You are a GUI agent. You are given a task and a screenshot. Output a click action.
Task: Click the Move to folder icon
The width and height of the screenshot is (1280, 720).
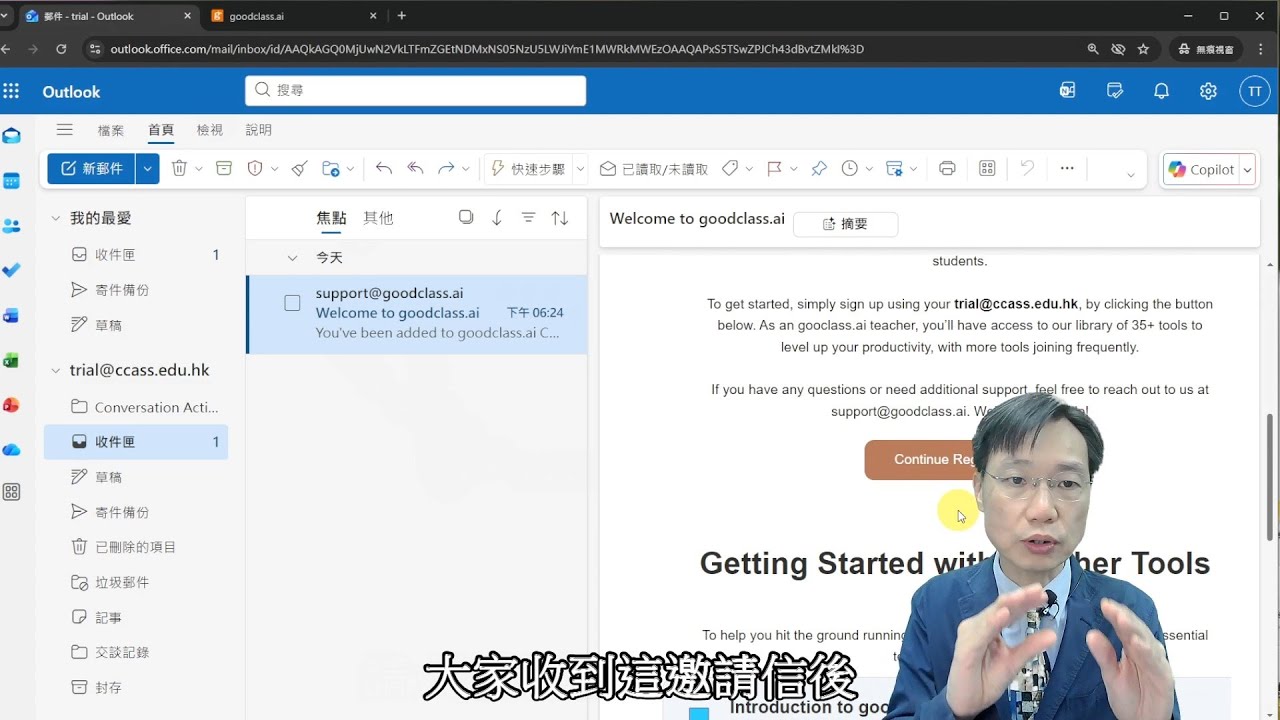click(330, 169)
